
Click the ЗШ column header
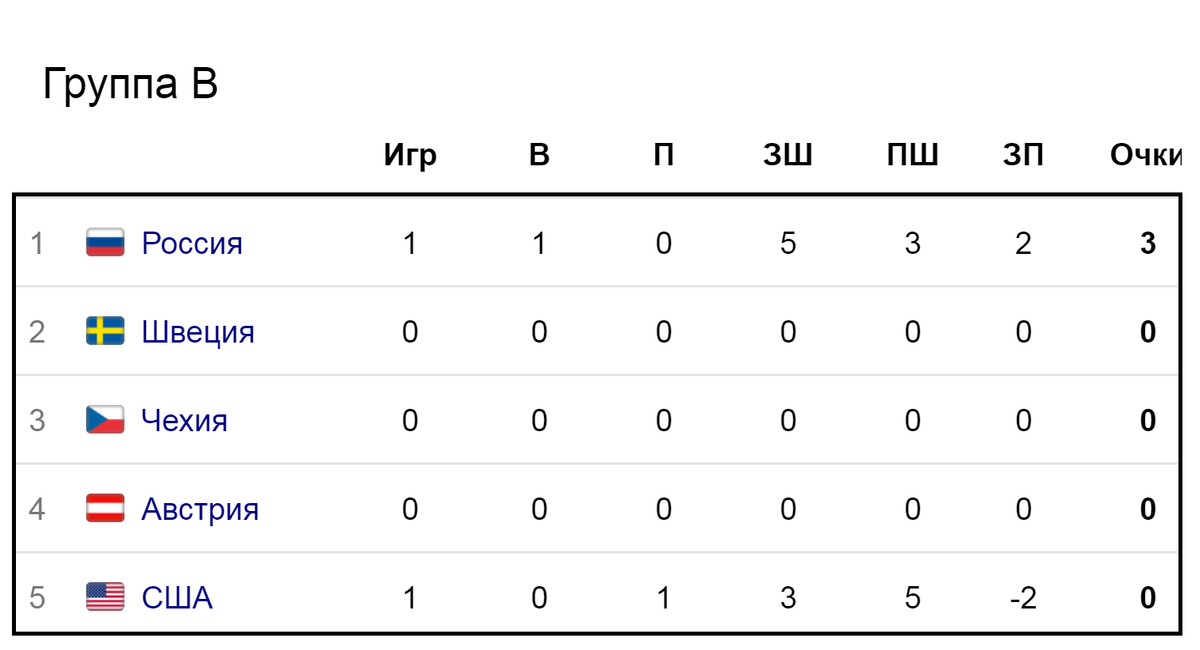[788, 155]
